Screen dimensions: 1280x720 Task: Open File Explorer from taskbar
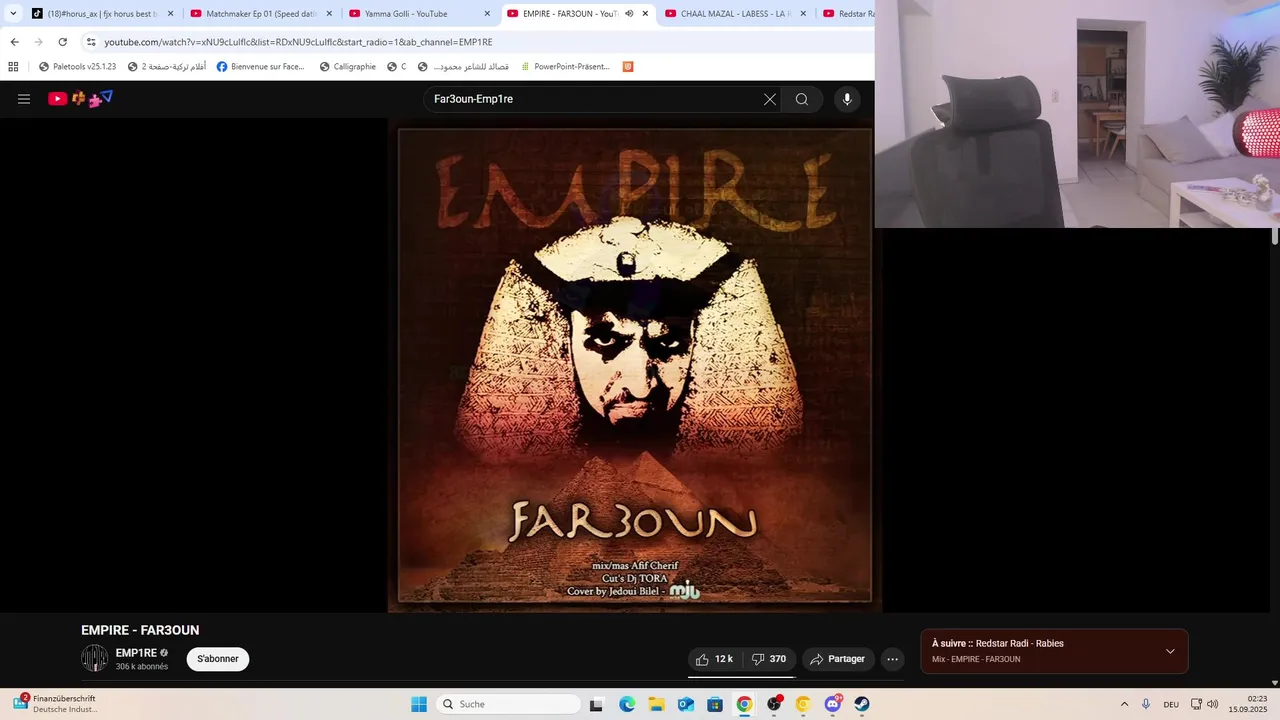[656, 704]
